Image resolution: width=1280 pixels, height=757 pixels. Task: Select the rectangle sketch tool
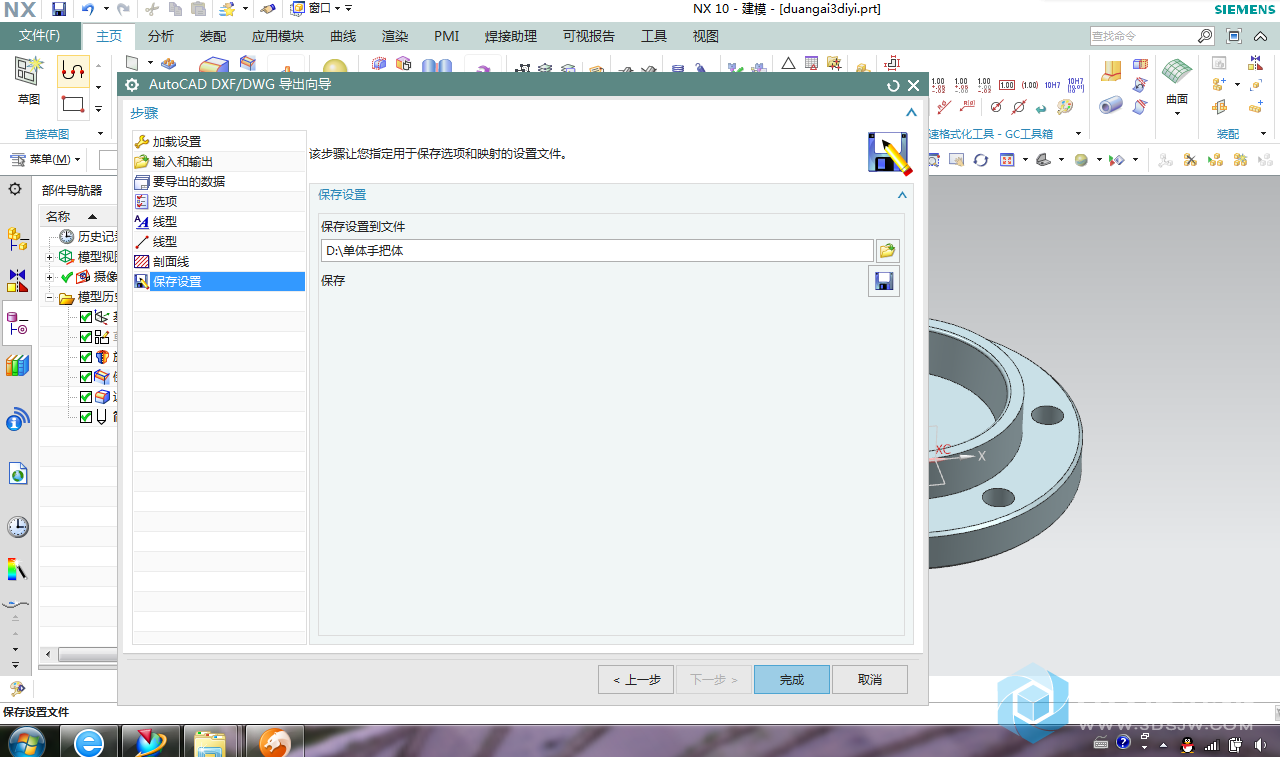(x=73, y=103)
